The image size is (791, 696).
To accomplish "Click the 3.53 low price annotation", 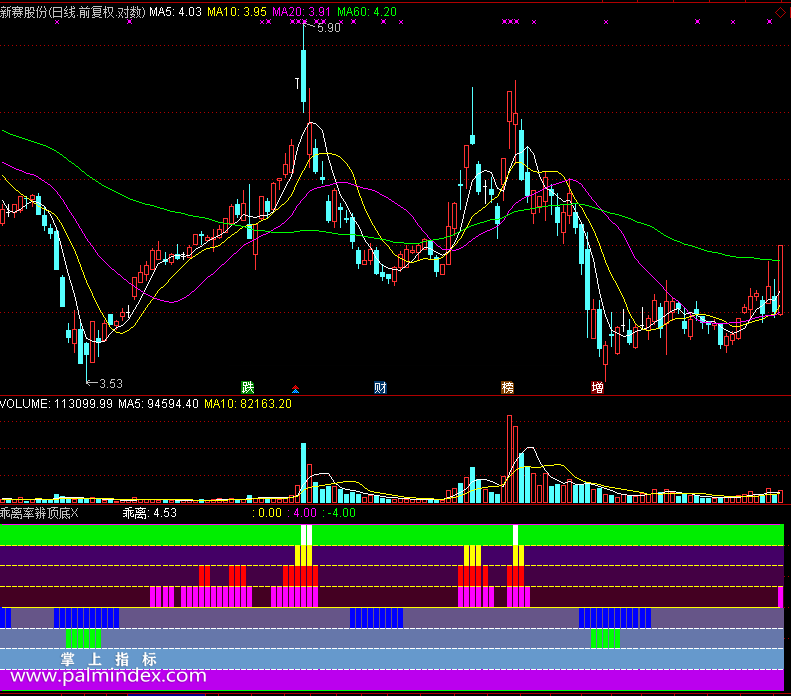I will pyautogui.click(x=111, y=384).
